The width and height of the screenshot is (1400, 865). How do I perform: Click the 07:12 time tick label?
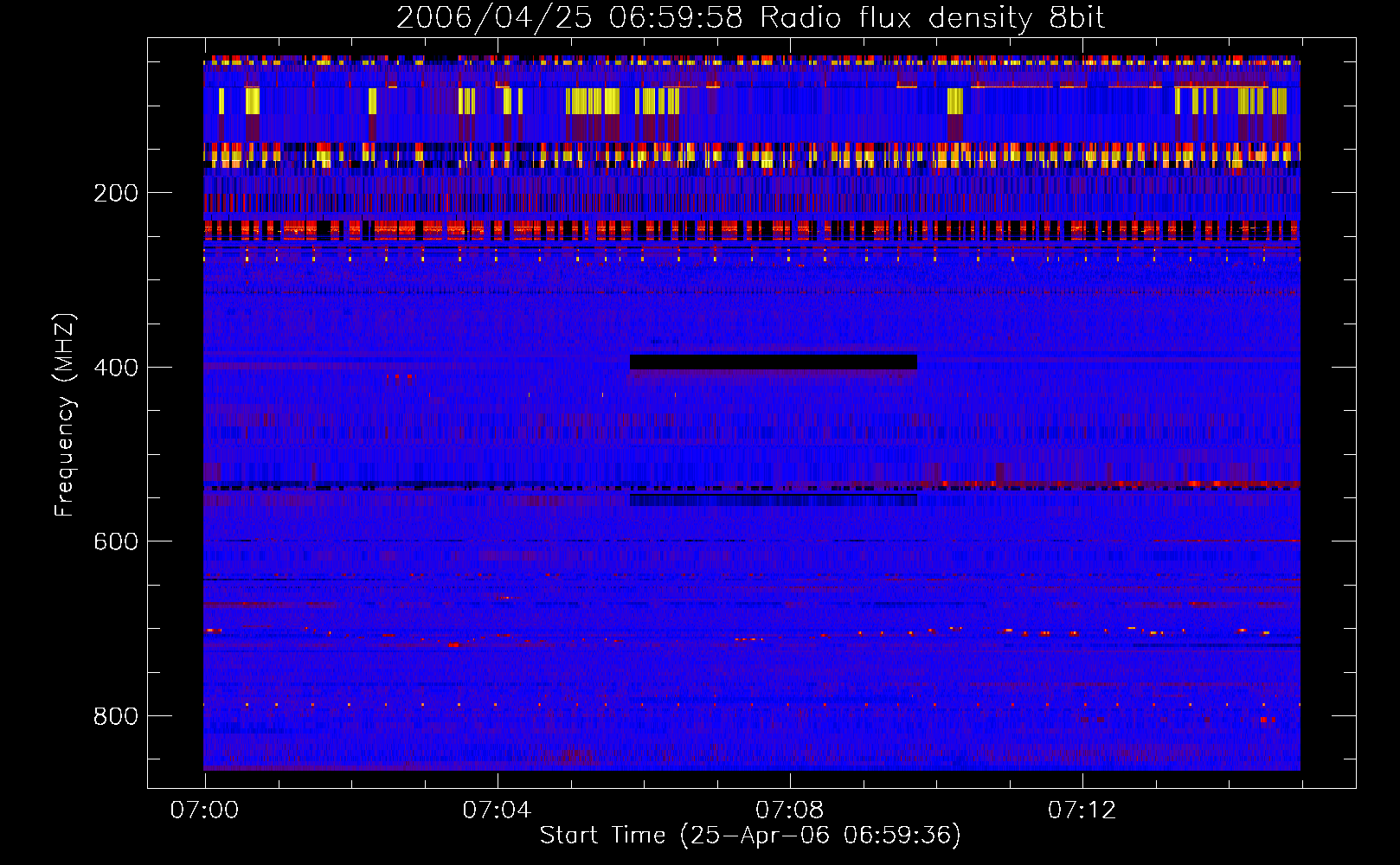point(1082,810)
